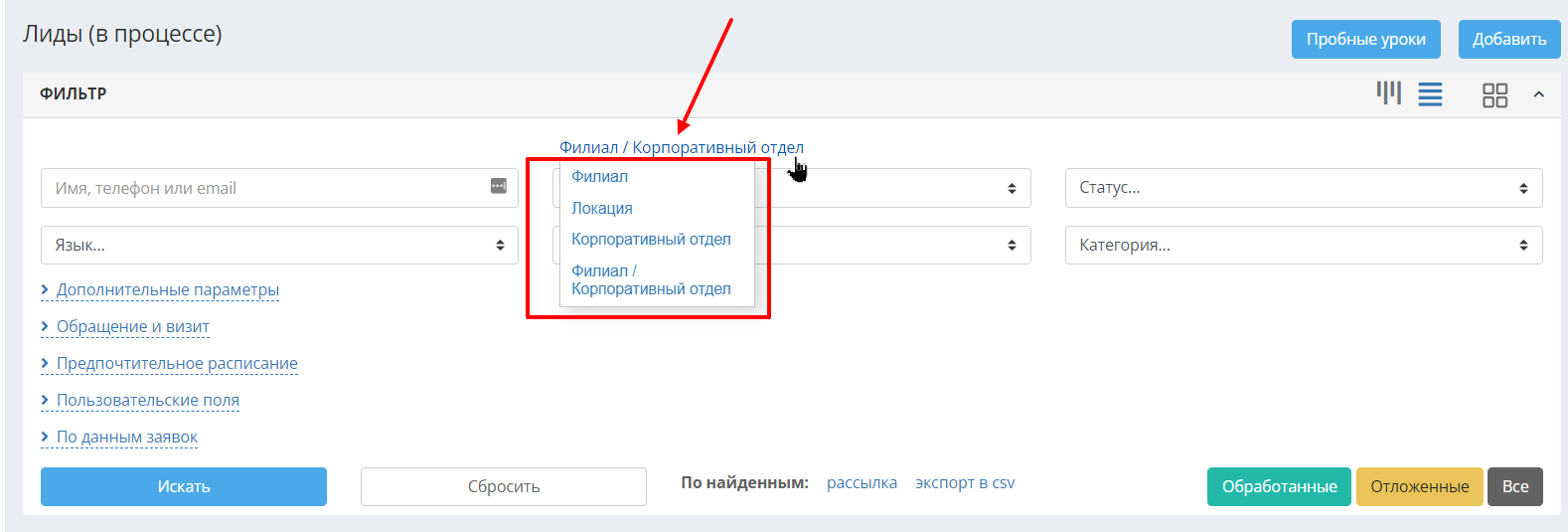Expand Дополнительные параметры section
Screen dimensions: 1568x532
pyautogui.click(x=167, y=289)
